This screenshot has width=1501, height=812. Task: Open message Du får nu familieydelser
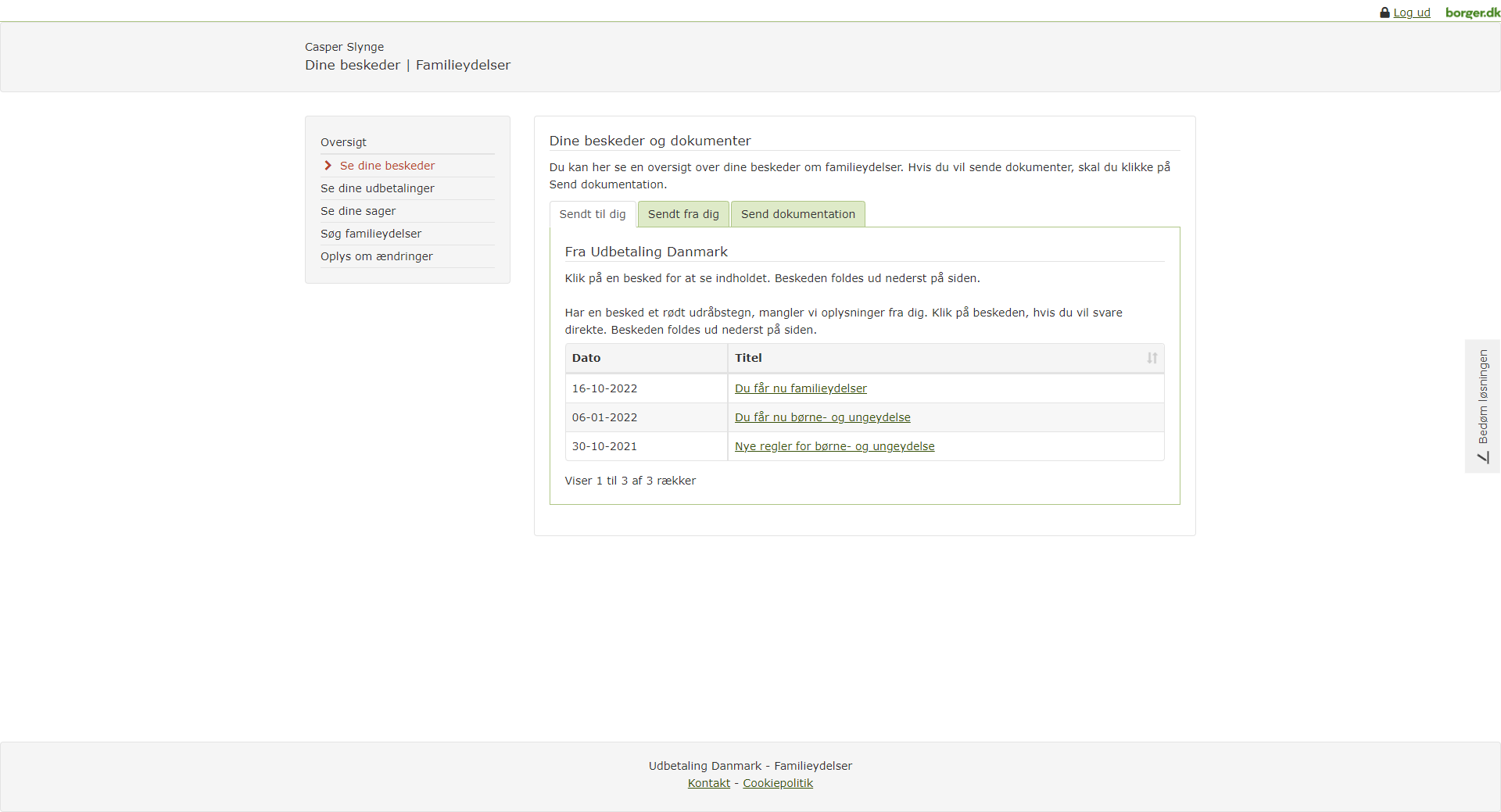tap(800, 388)
